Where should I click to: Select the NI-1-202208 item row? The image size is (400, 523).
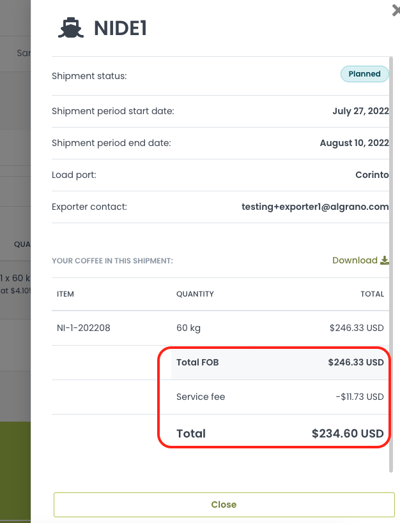tap(220, 328)
